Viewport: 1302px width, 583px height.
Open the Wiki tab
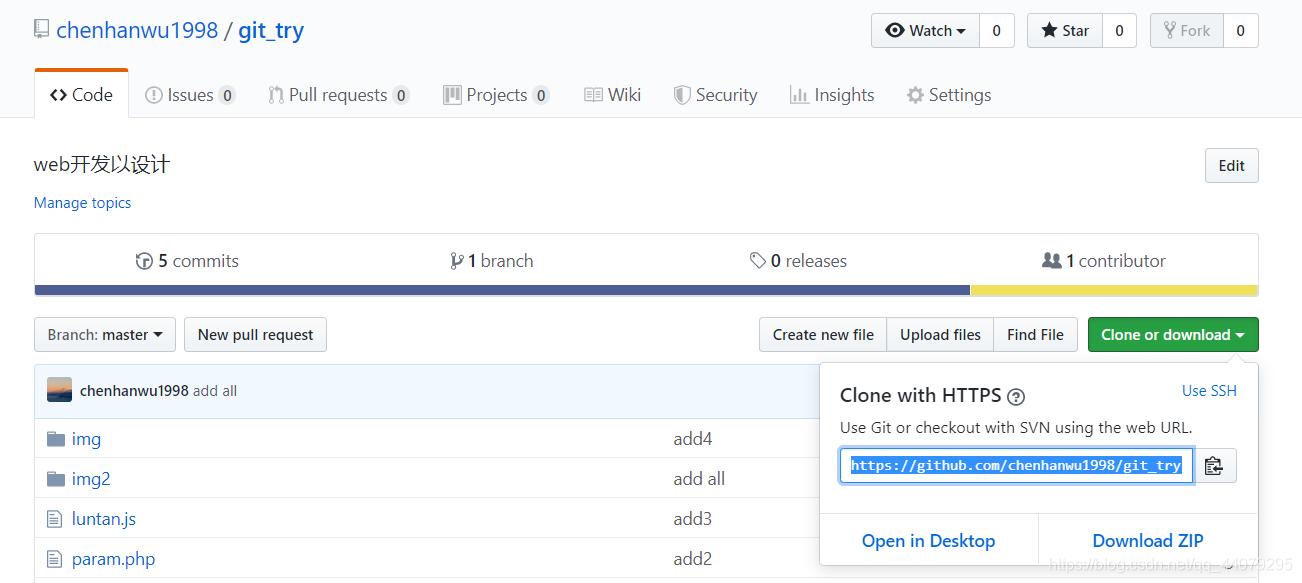click(x=612, y=95)
